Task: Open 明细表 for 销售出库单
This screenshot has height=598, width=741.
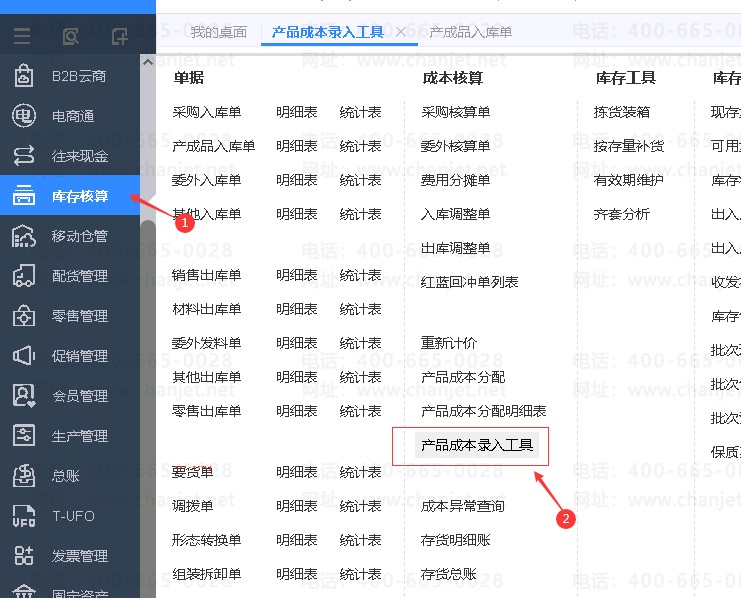Action: (x=297, y=275)
